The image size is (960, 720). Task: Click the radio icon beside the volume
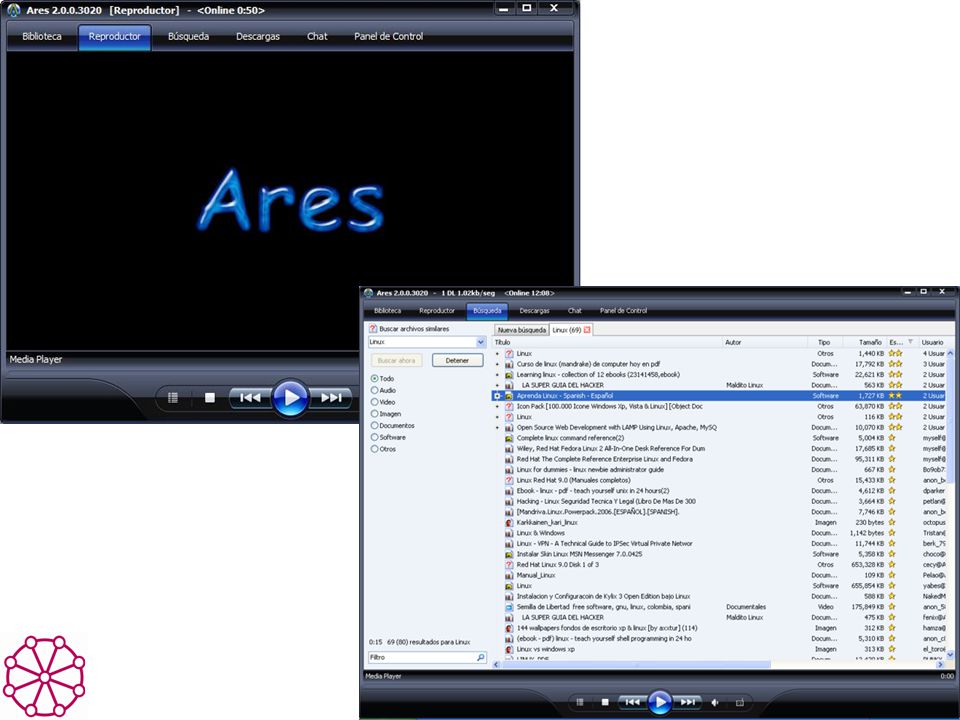pyautogui.click(x=740, y=702)
